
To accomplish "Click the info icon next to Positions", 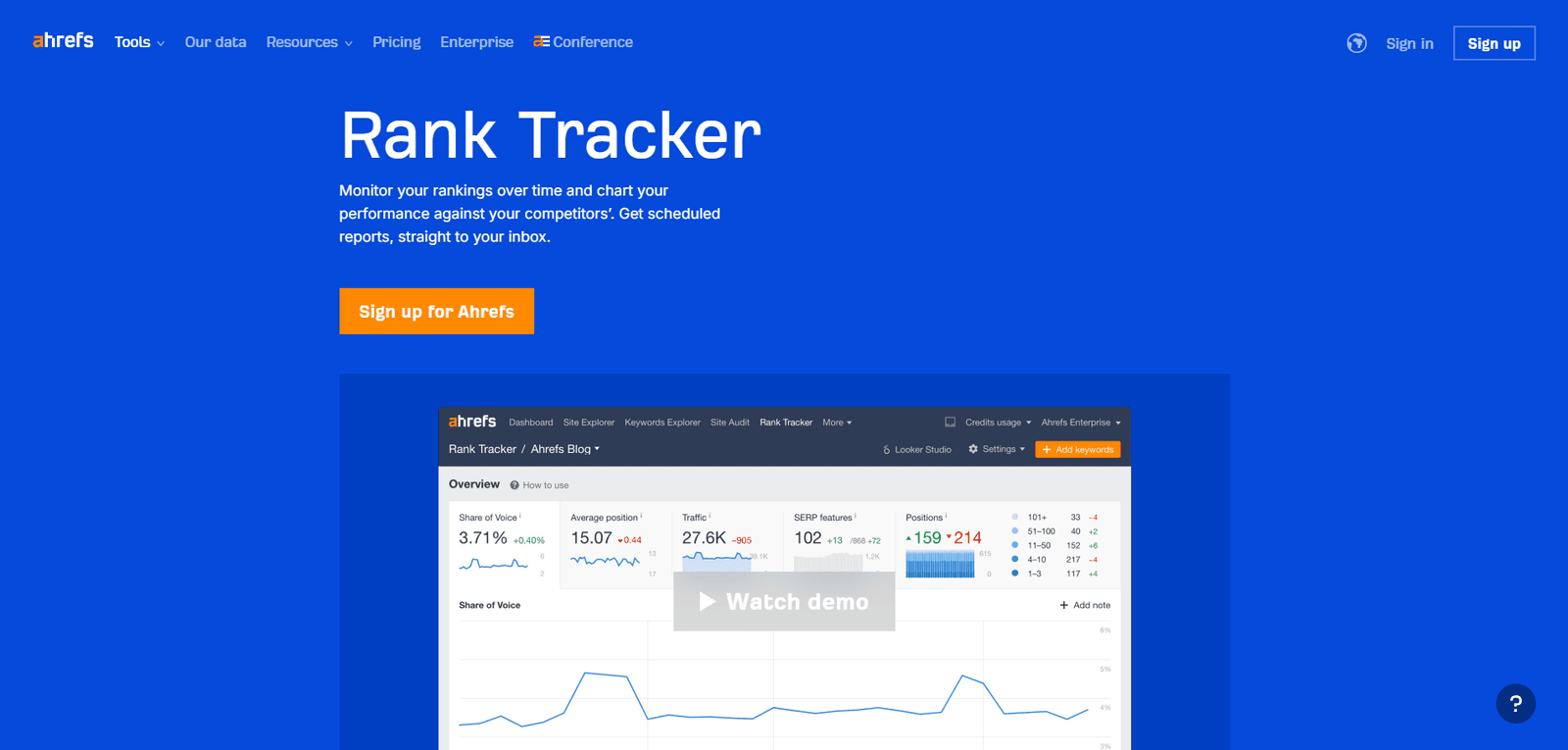I will pos(946,516).
